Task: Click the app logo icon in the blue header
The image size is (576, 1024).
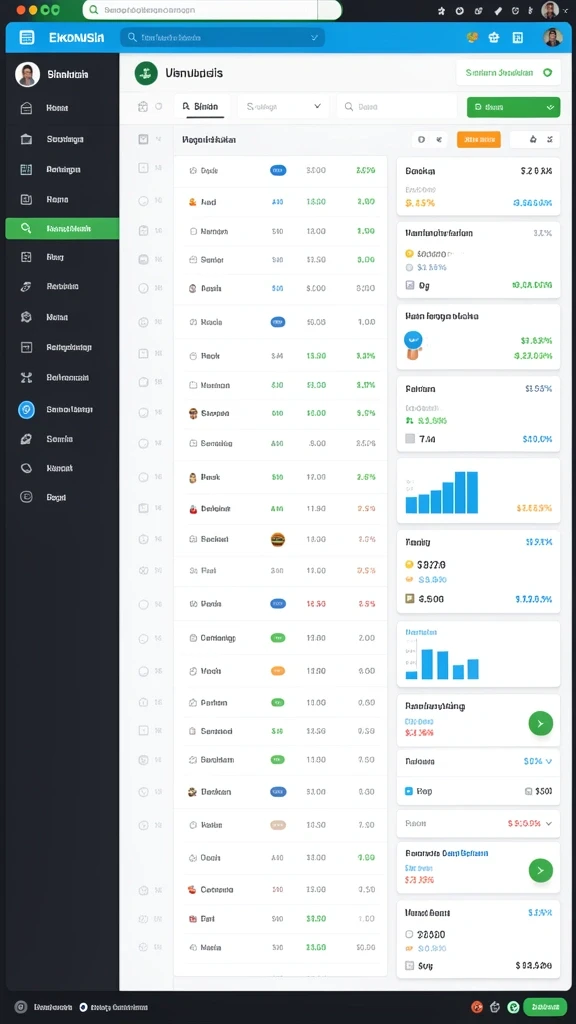Action: point(27,37)
